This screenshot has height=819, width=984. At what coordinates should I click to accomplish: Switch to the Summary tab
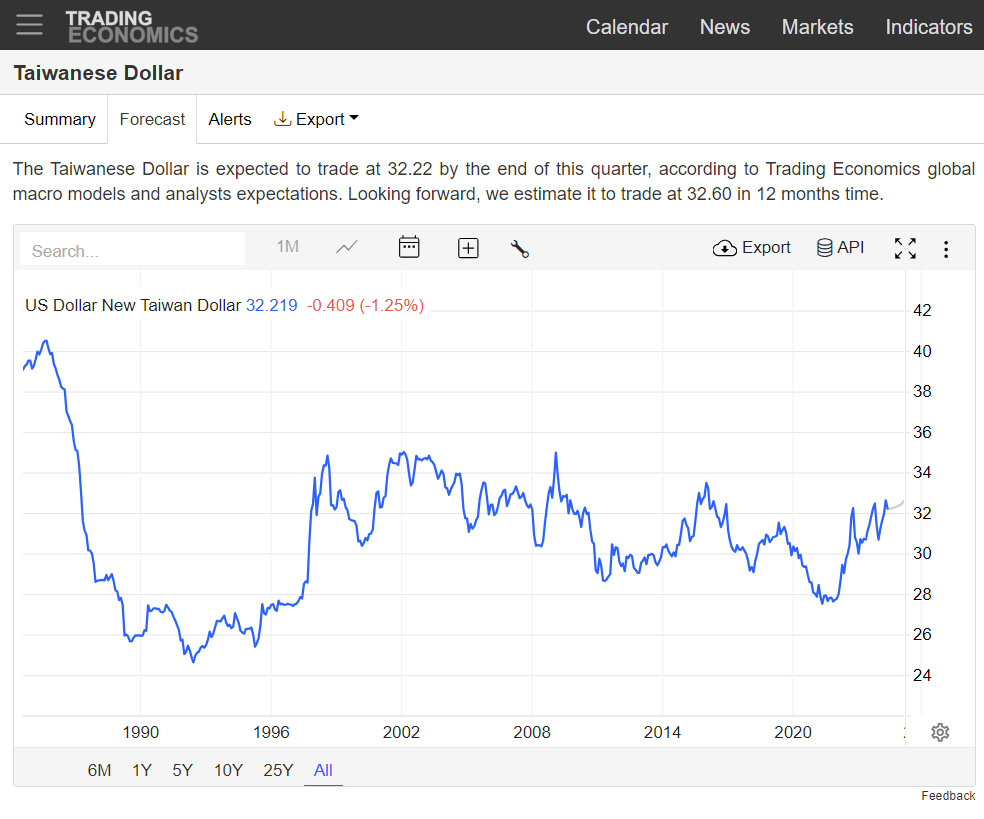(x=61, y=119)
